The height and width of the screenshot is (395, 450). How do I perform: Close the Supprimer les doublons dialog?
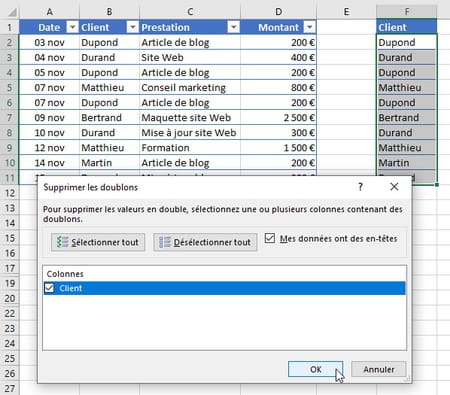click(x=394, y=187)
